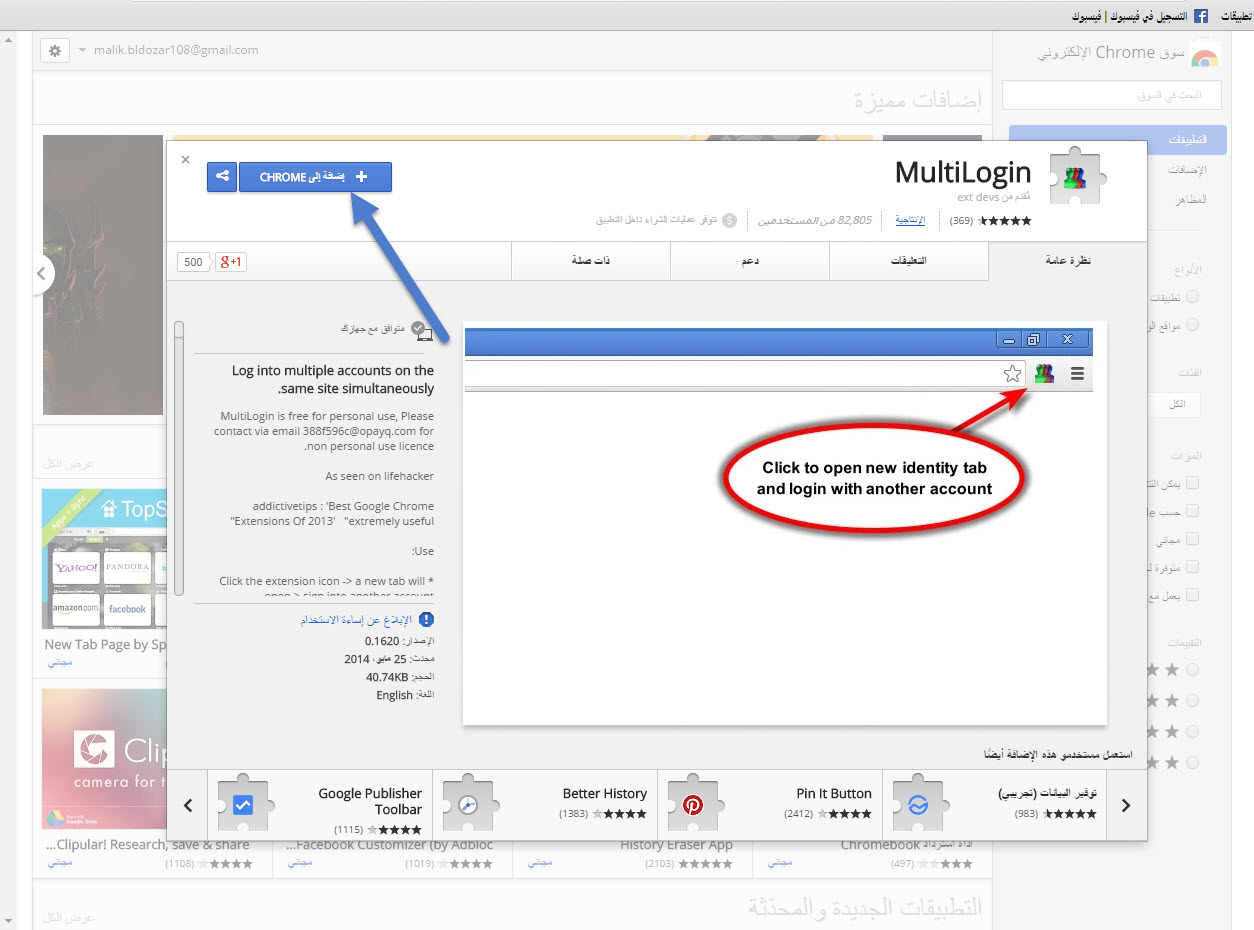1254x930 pixels.
Task: Click the Report abuse link
Action: (x=357, y=620)
